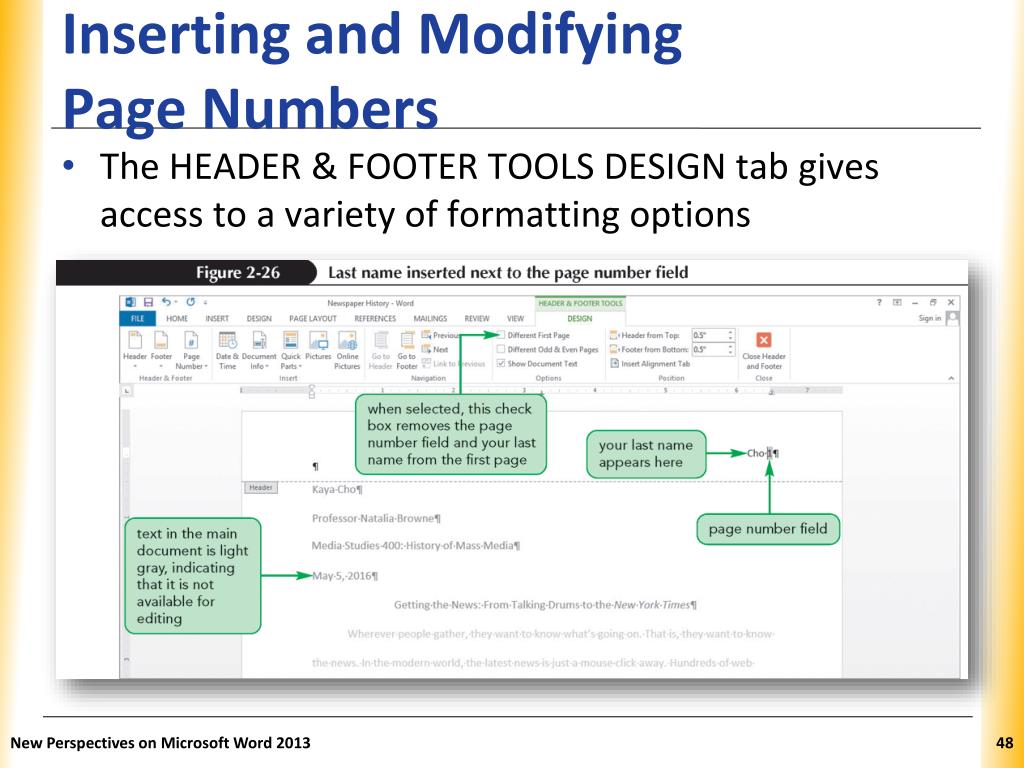
Task: Undo the last action
Action: pos(167,302)
